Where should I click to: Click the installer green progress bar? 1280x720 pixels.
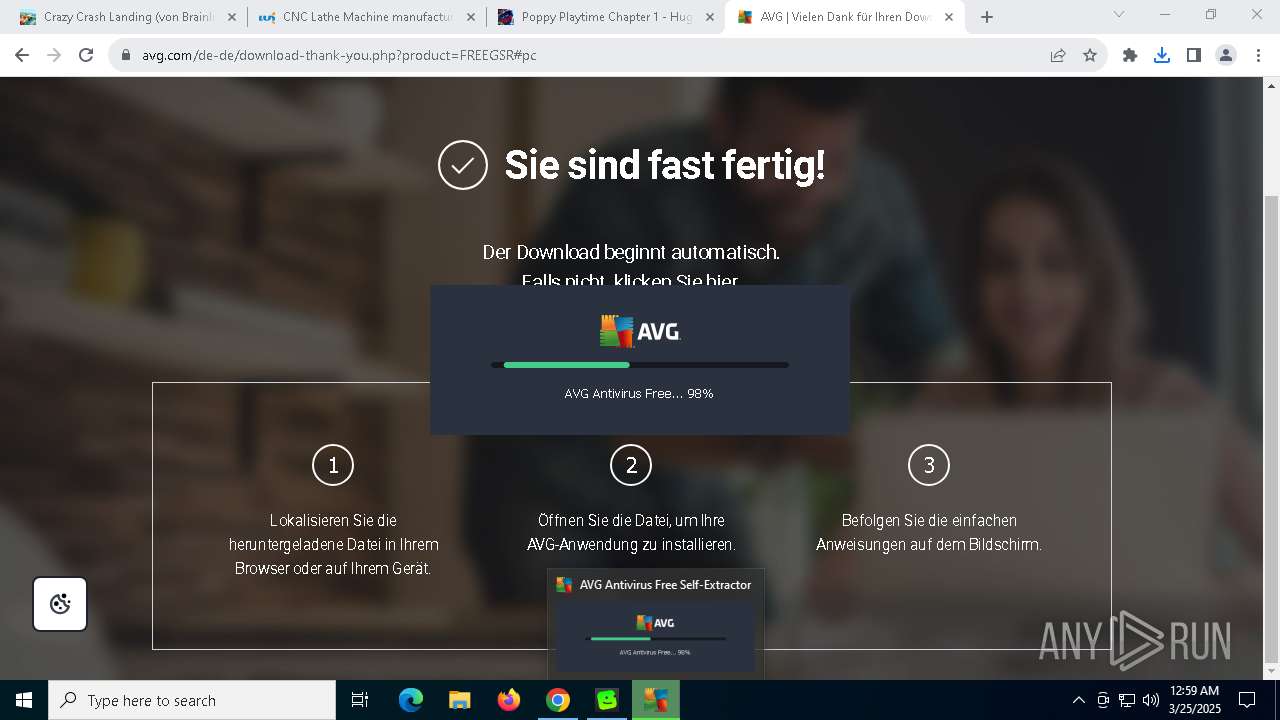tap(640, 365)
